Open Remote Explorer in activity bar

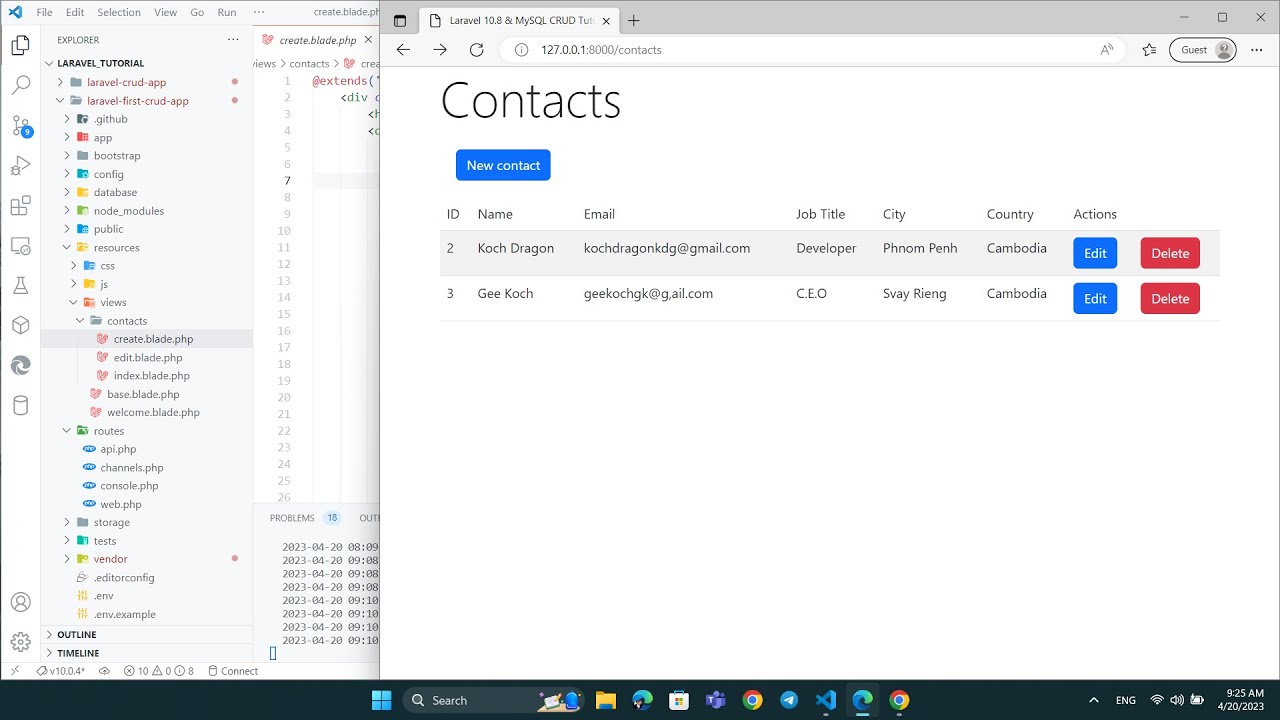pos(20,246)
